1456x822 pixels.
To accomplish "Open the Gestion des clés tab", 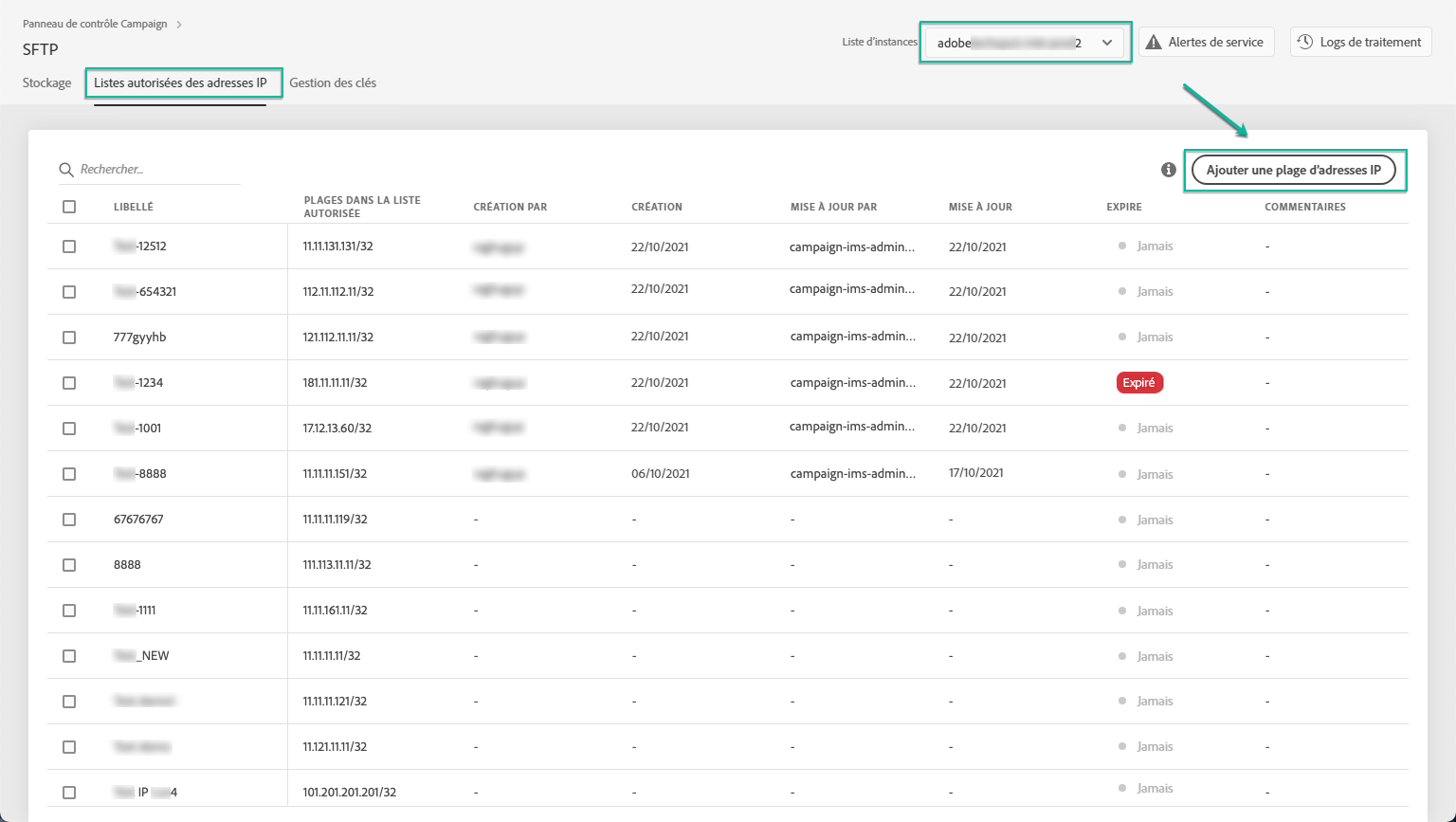I will [333, 83].
